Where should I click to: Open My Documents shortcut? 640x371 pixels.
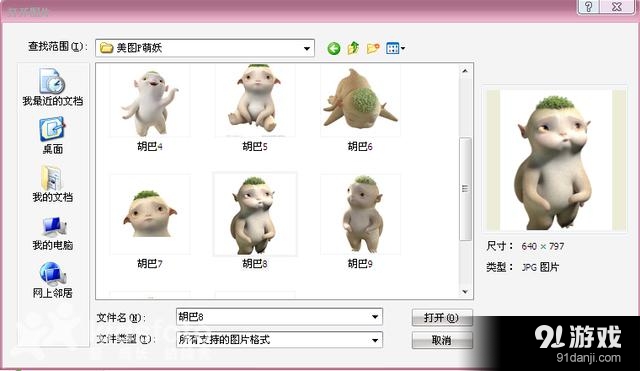click(53, 184)
